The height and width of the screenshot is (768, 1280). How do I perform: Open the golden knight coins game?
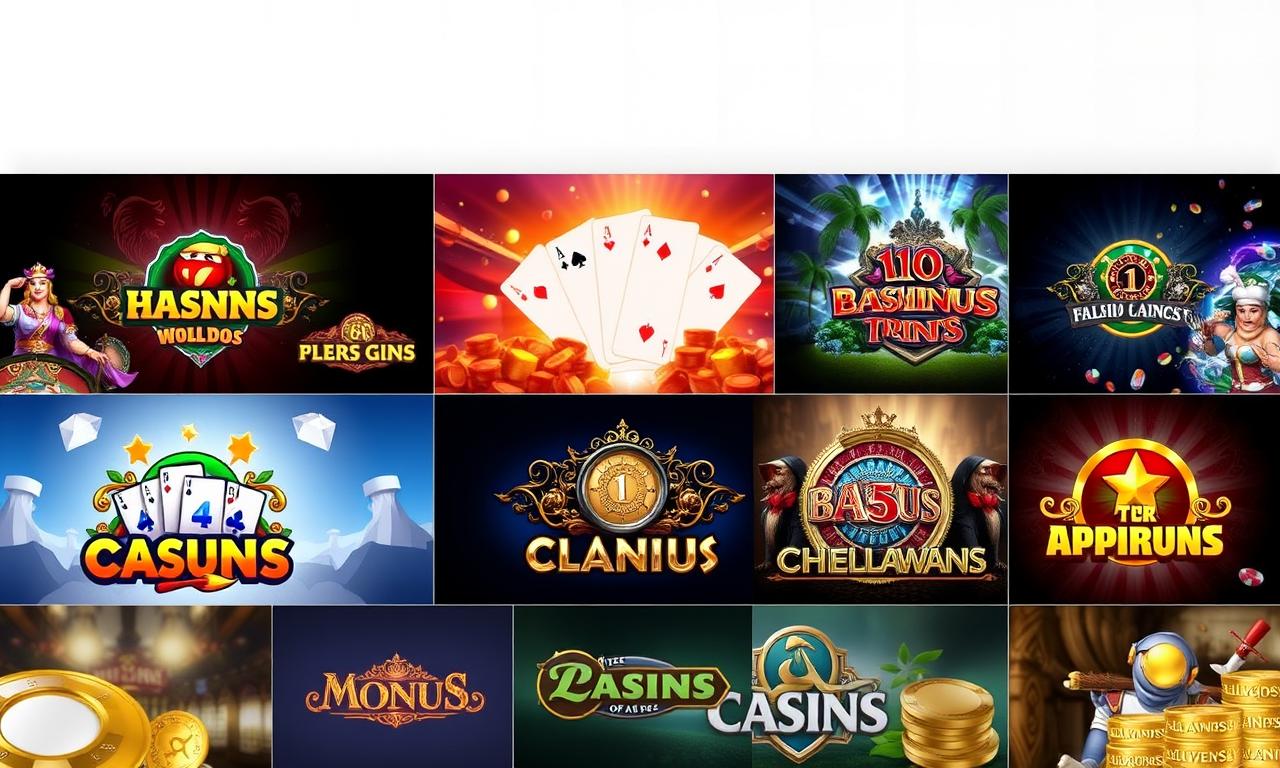coord(1145,687)
